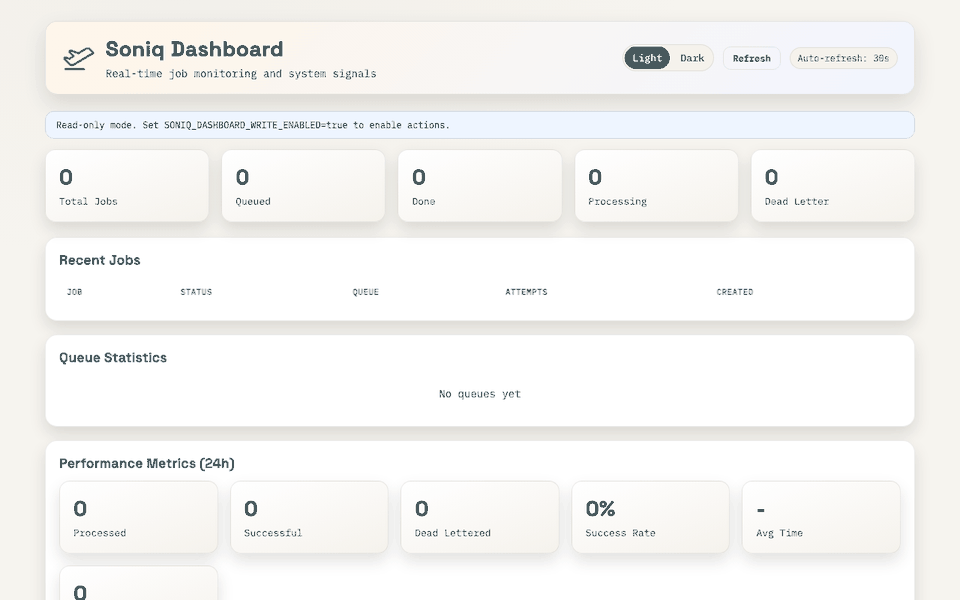This screenshot has height=600, width=960.
Task: Click the QUEUE column header
Action: (x=366, y=292)
